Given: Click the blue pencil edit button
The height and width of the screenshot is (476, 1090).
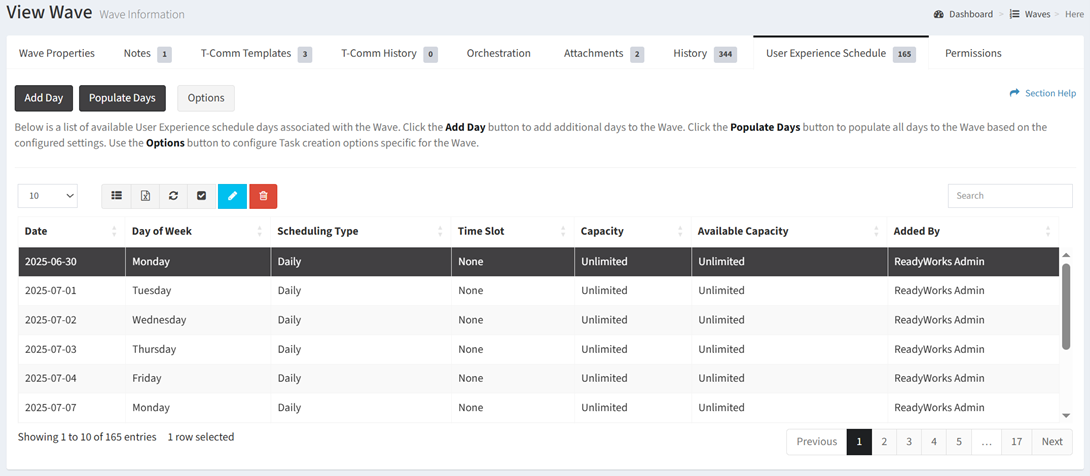Looking at the screenshot, I should pos(232,196).
